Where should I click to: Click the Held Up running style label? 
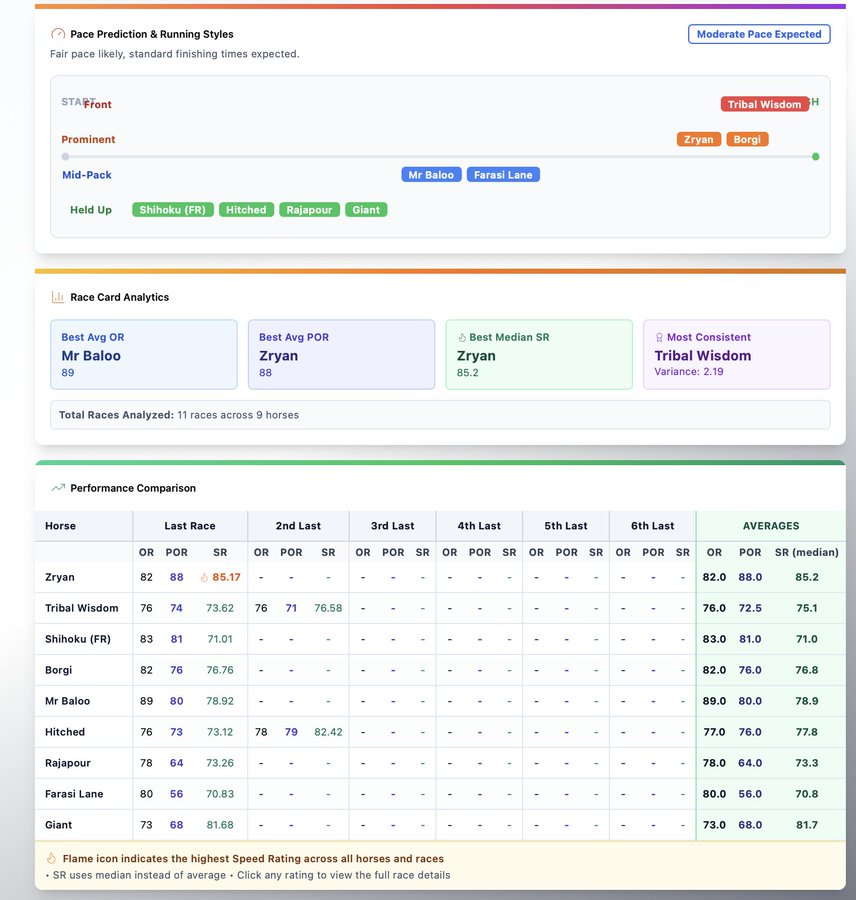point(91,210)
